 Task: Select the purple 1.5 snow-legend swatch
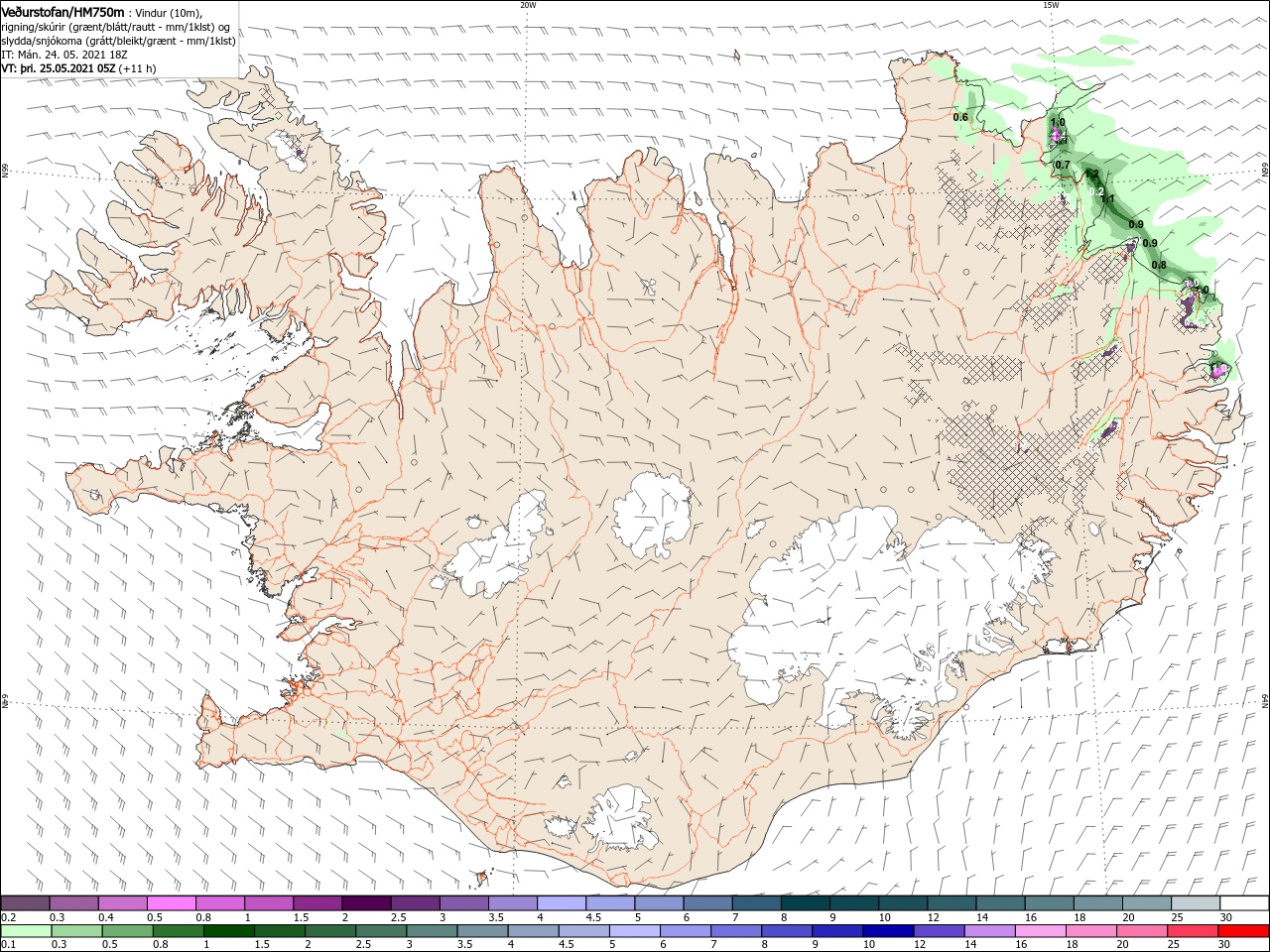[x=317, y=903]
